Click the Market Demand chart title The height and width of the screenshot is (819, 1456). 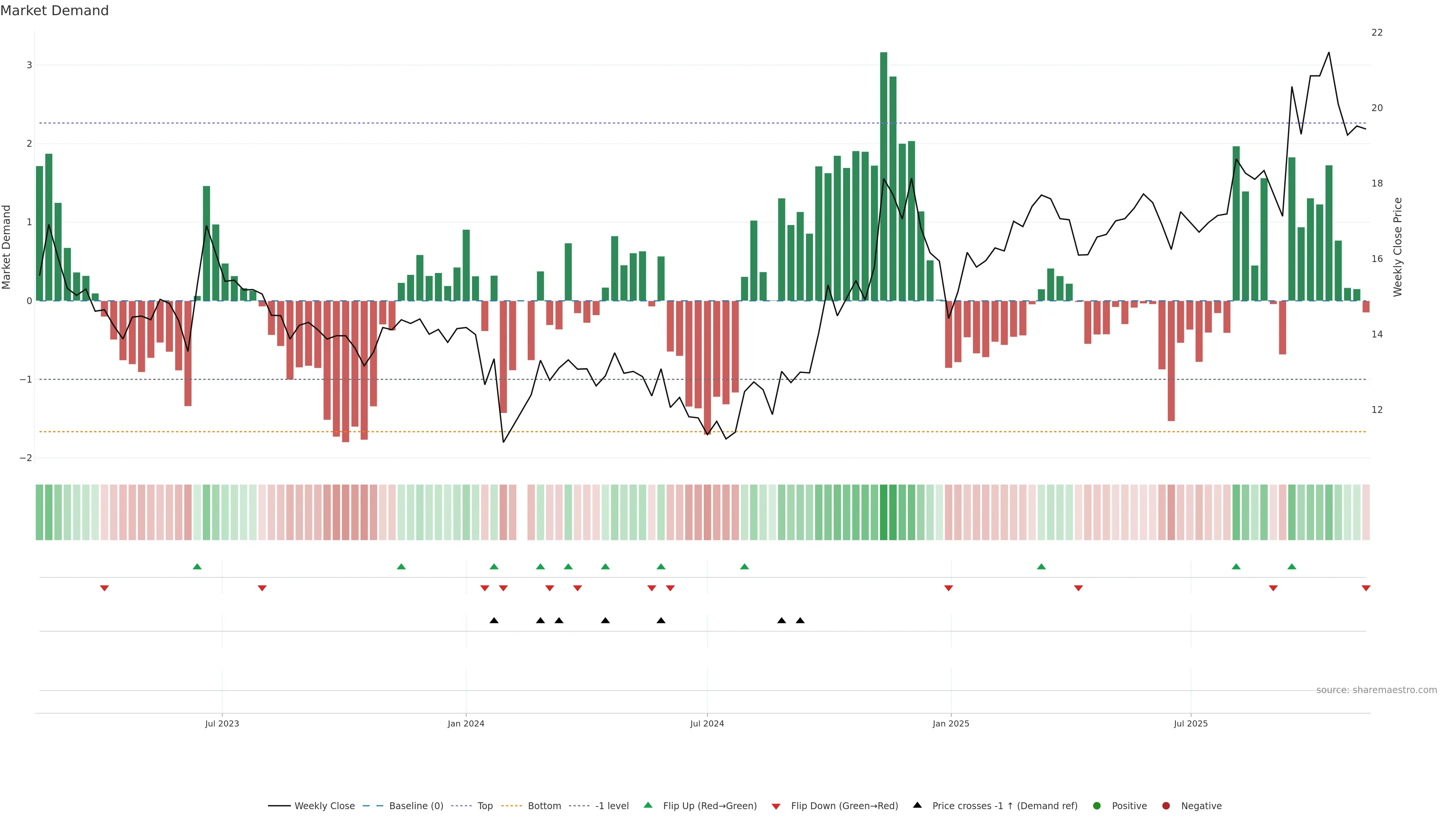coord(54,11)
